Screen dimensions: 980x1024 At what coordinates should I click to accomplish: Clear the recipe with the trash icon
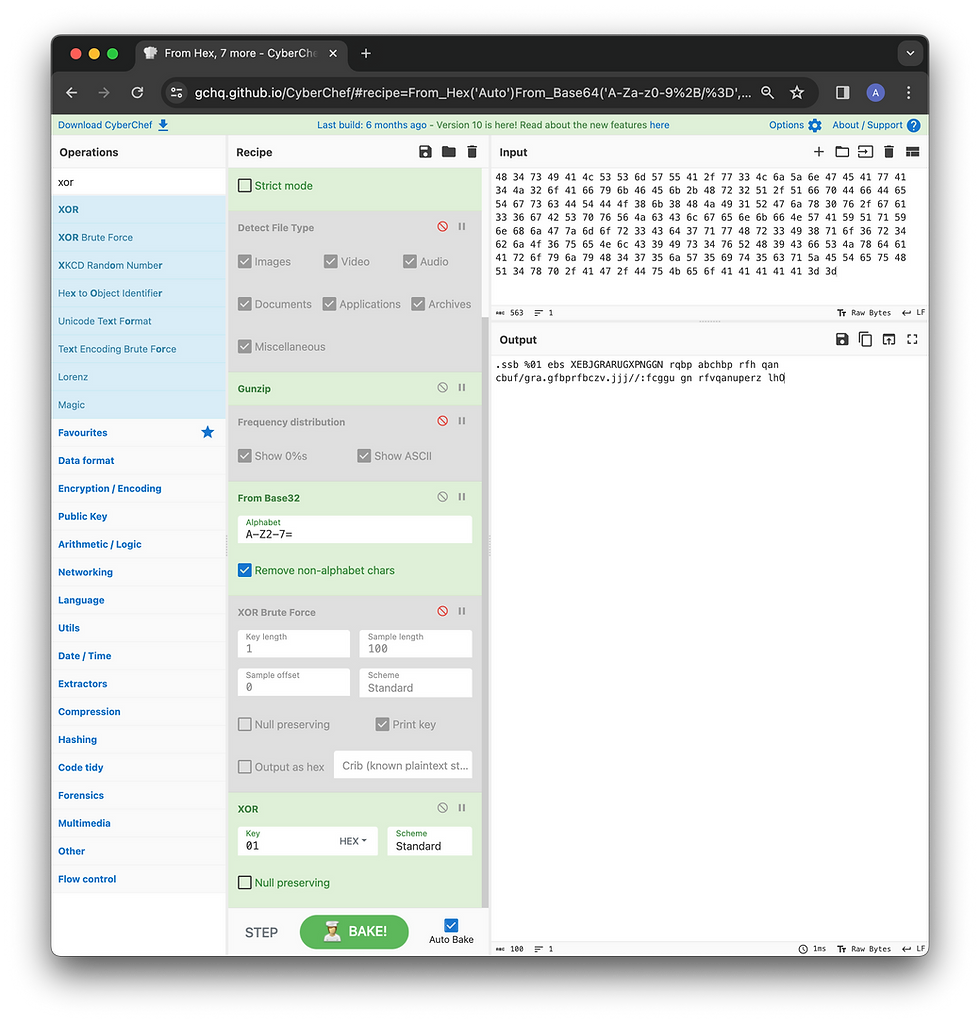pyautogui.click(x=472, y=152)
